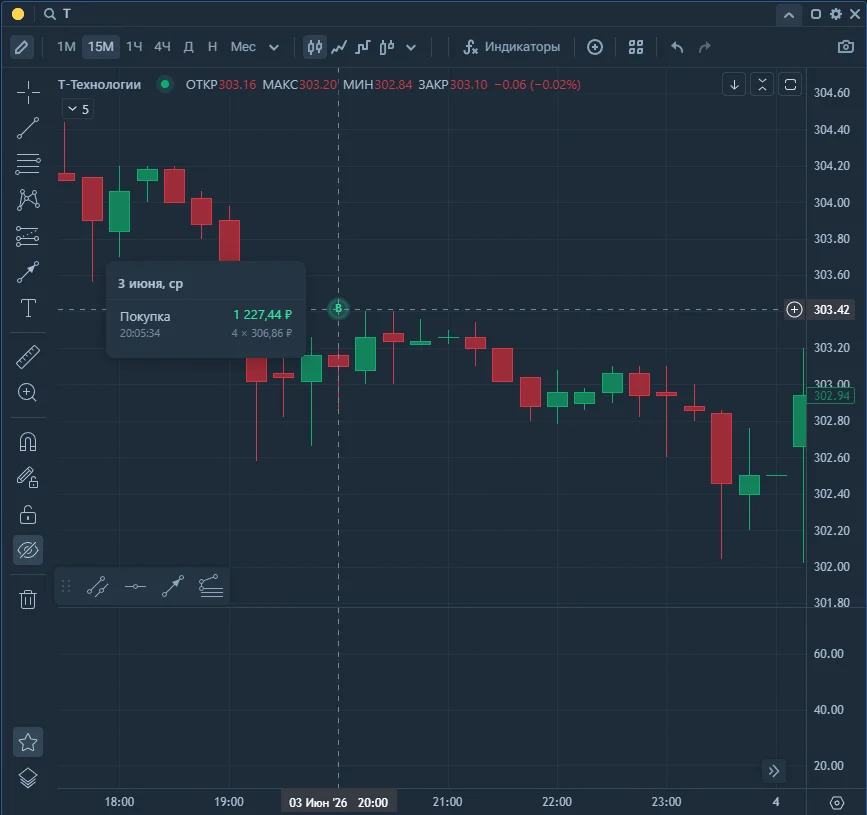Viewport: 867px width, 815px height.
Task: Select the 15M timeframe
Action: 101,47
